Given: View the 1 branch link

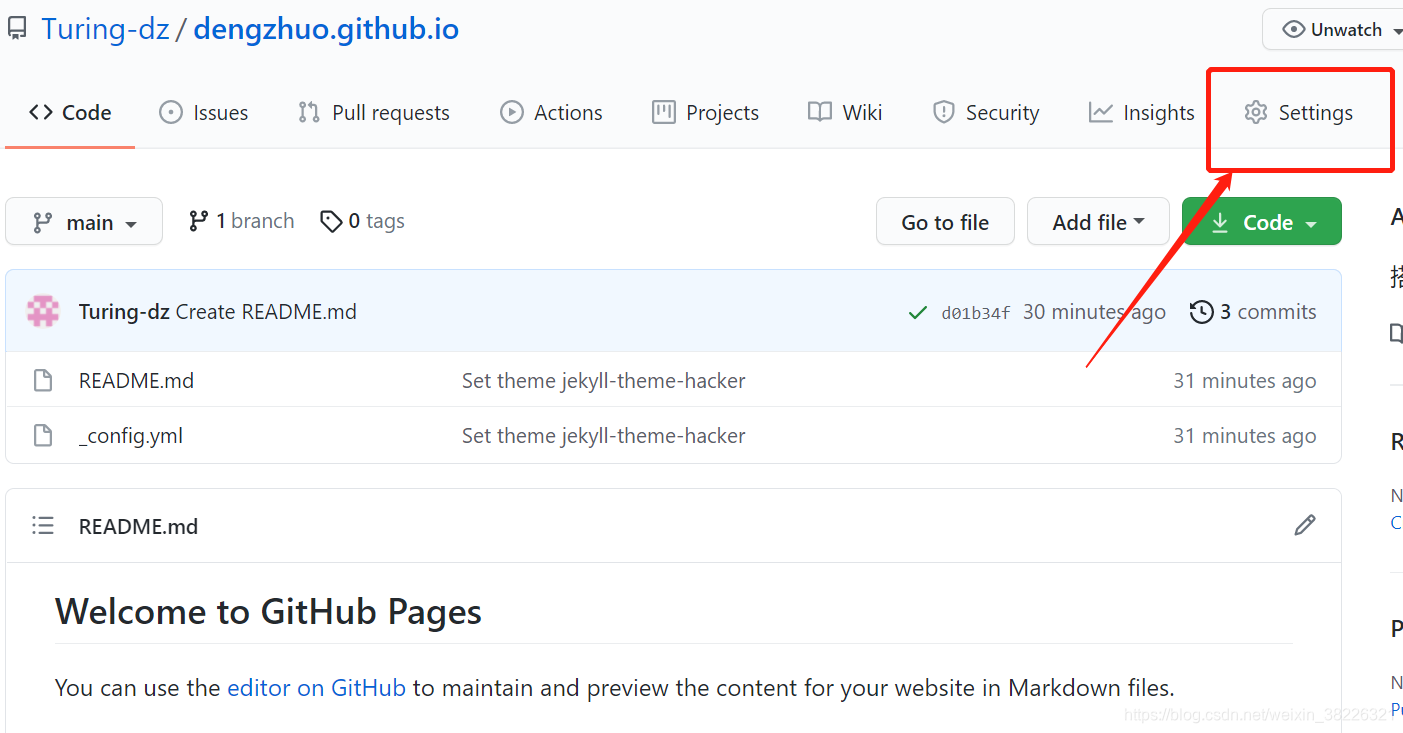Looking at the screenshot, I should tap(241, 221).
